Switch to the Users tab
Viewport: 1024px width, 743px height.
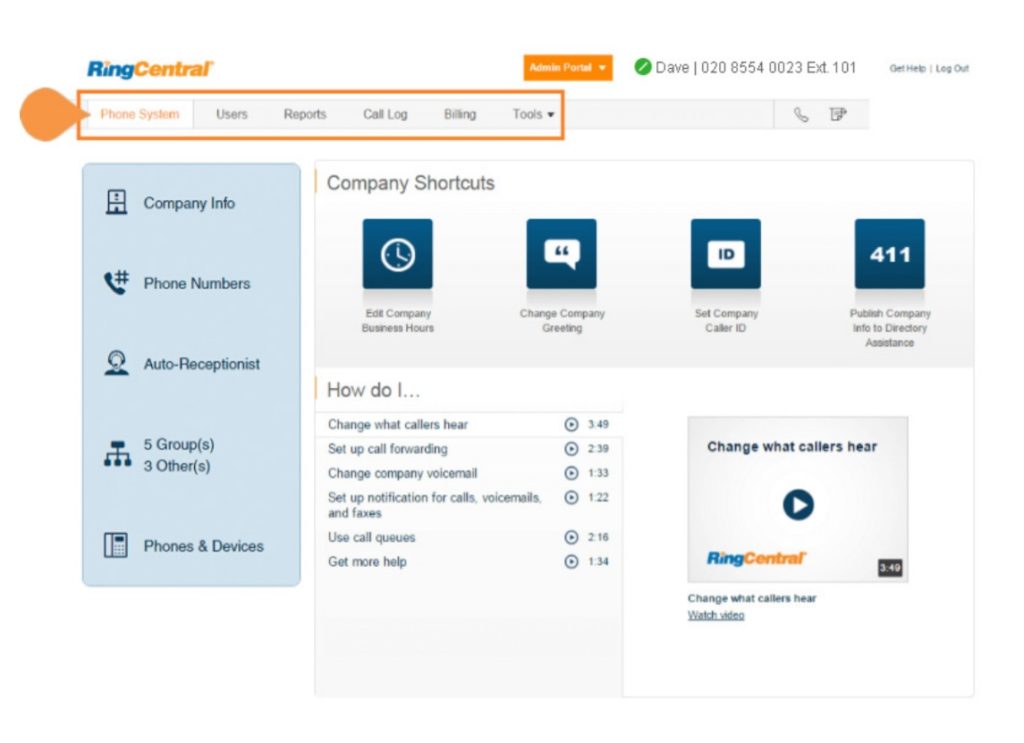click(231, 115)
